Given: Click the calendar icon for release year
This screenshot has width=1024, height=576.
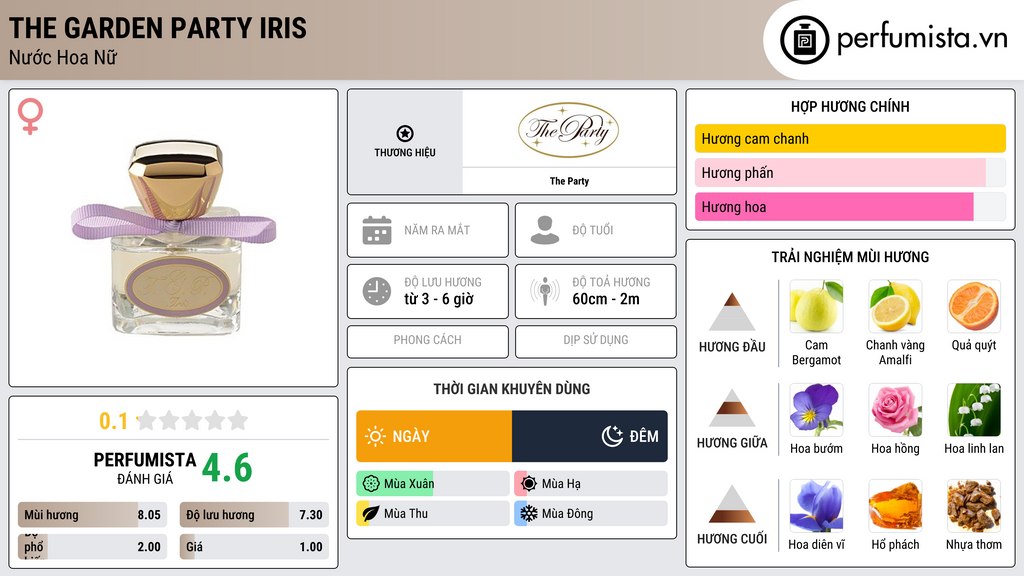Looking at the screenshot, I should (x=377, y=230).
